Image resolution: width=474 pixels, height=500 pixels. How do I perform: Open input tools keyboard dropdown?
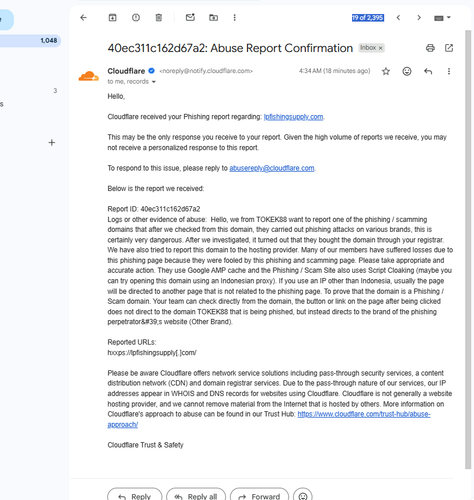coord(442,18)
